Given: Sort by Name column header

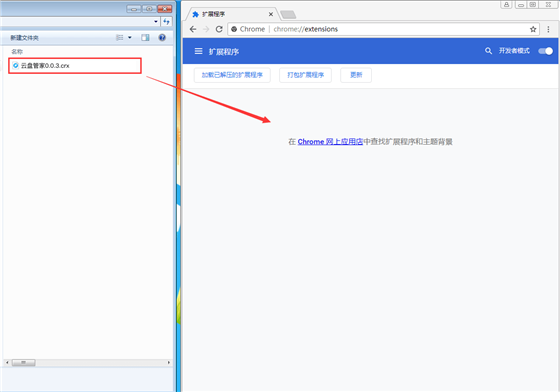Looking at the screenshot, I should [x=17, y=52].
